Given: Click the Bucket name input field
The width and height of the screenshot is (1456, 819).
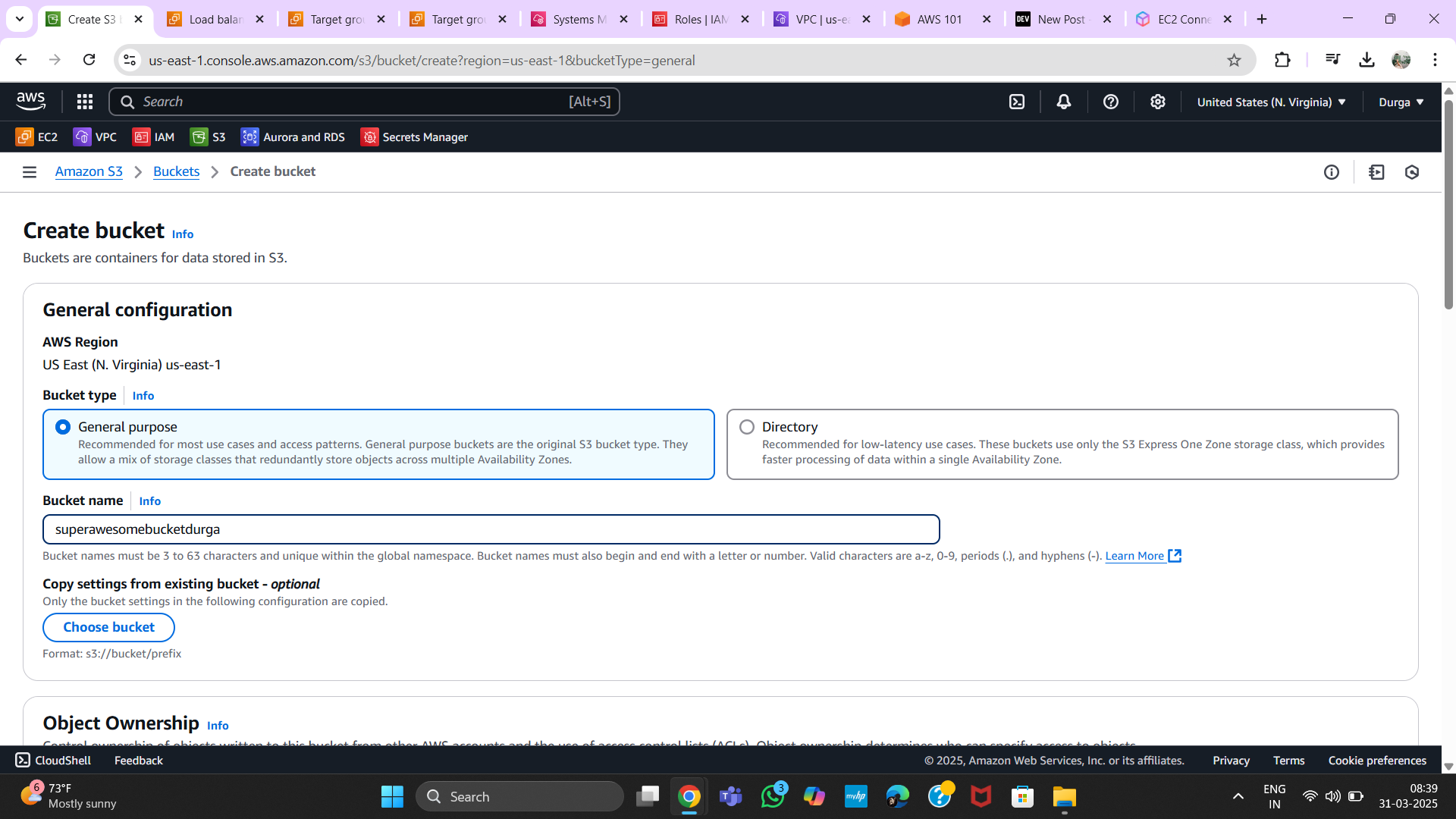Looking at the screenshot, I should pos(491,529).
